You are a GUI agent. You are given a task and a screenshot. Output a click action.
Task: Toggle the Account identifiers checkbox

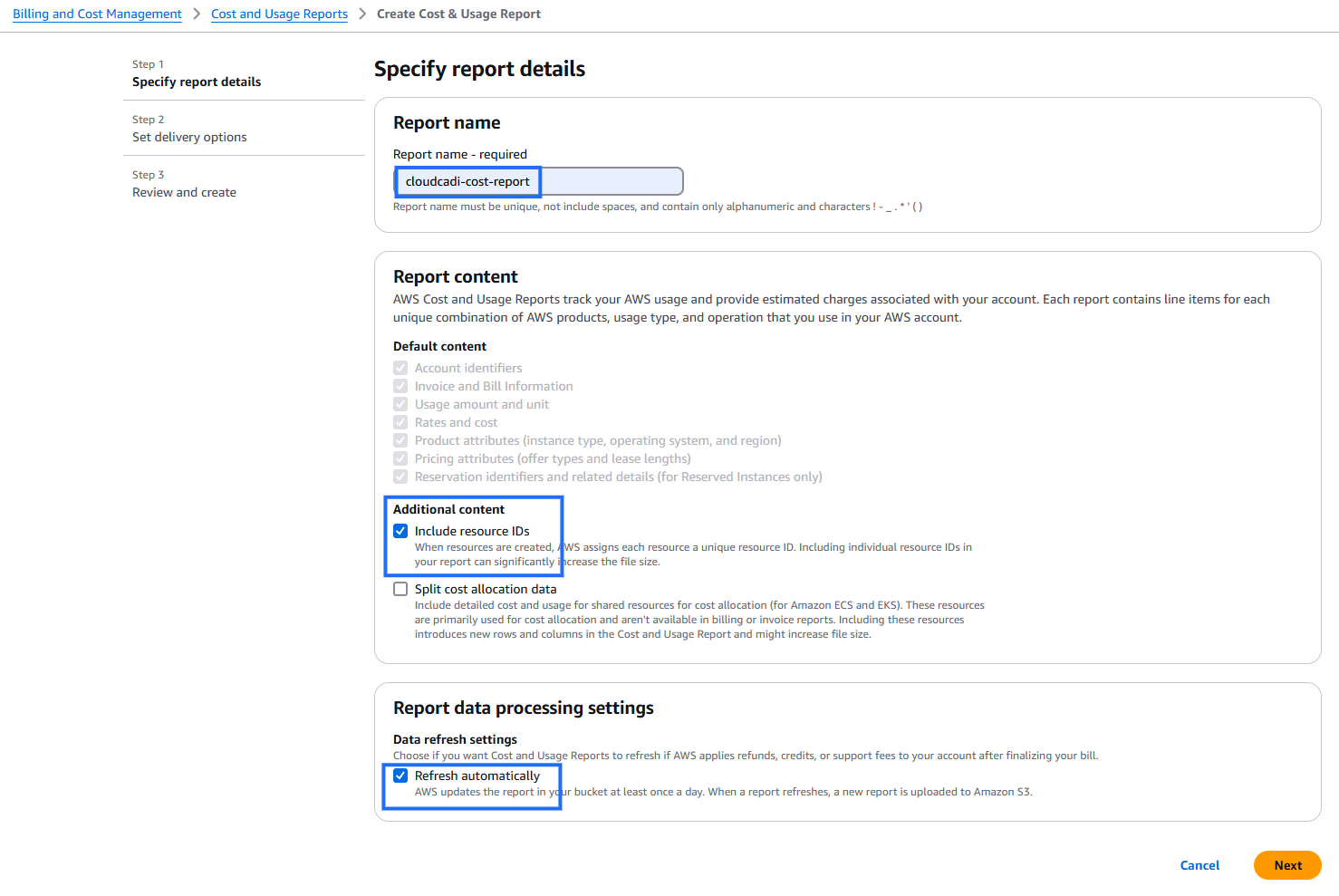[x=400, y=368]
